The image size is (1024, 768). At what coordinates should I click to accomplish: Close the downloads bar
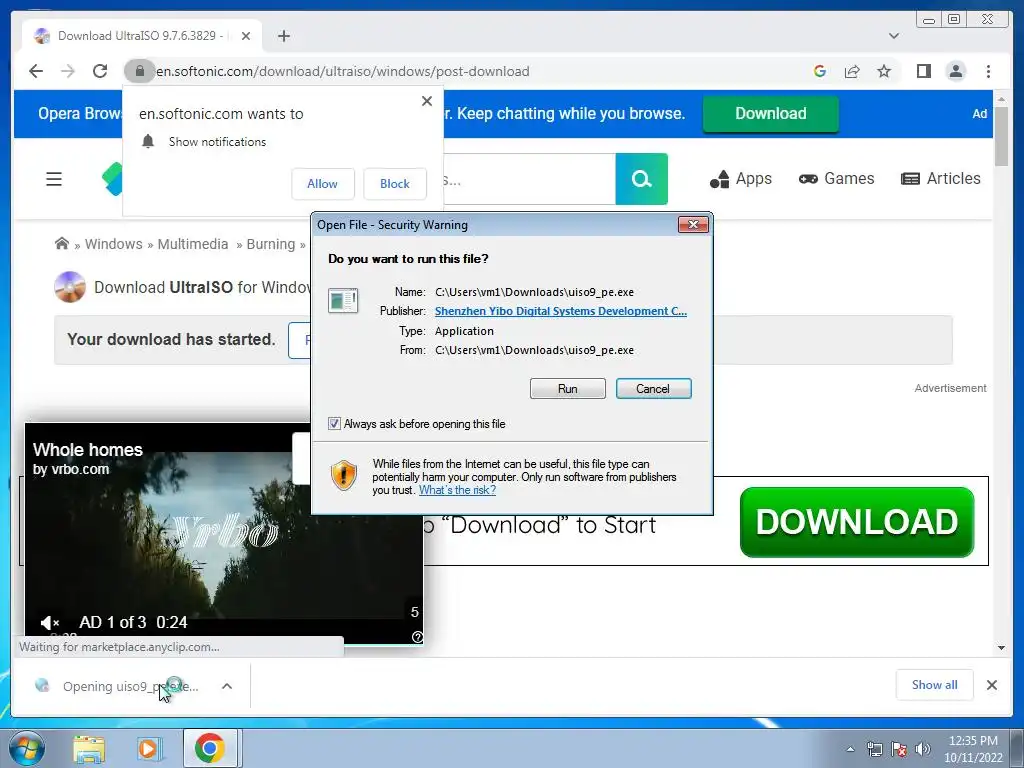tap(991, 685)
